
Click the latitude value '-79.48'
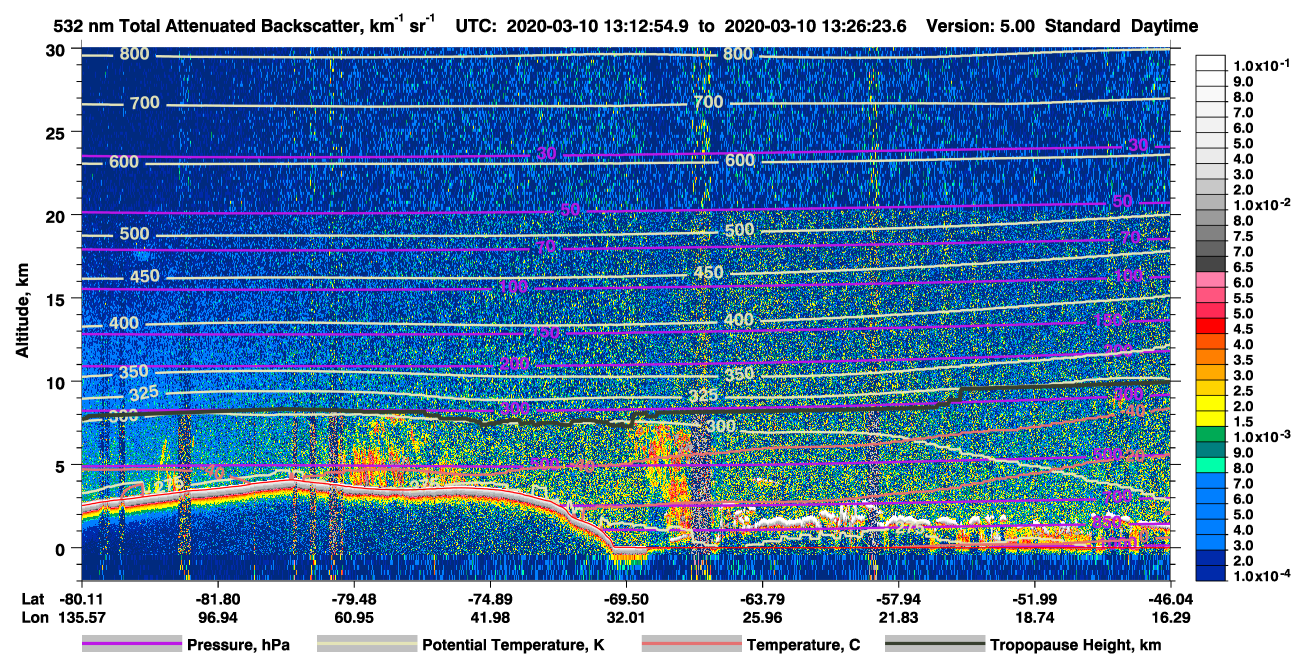point(354,598)
